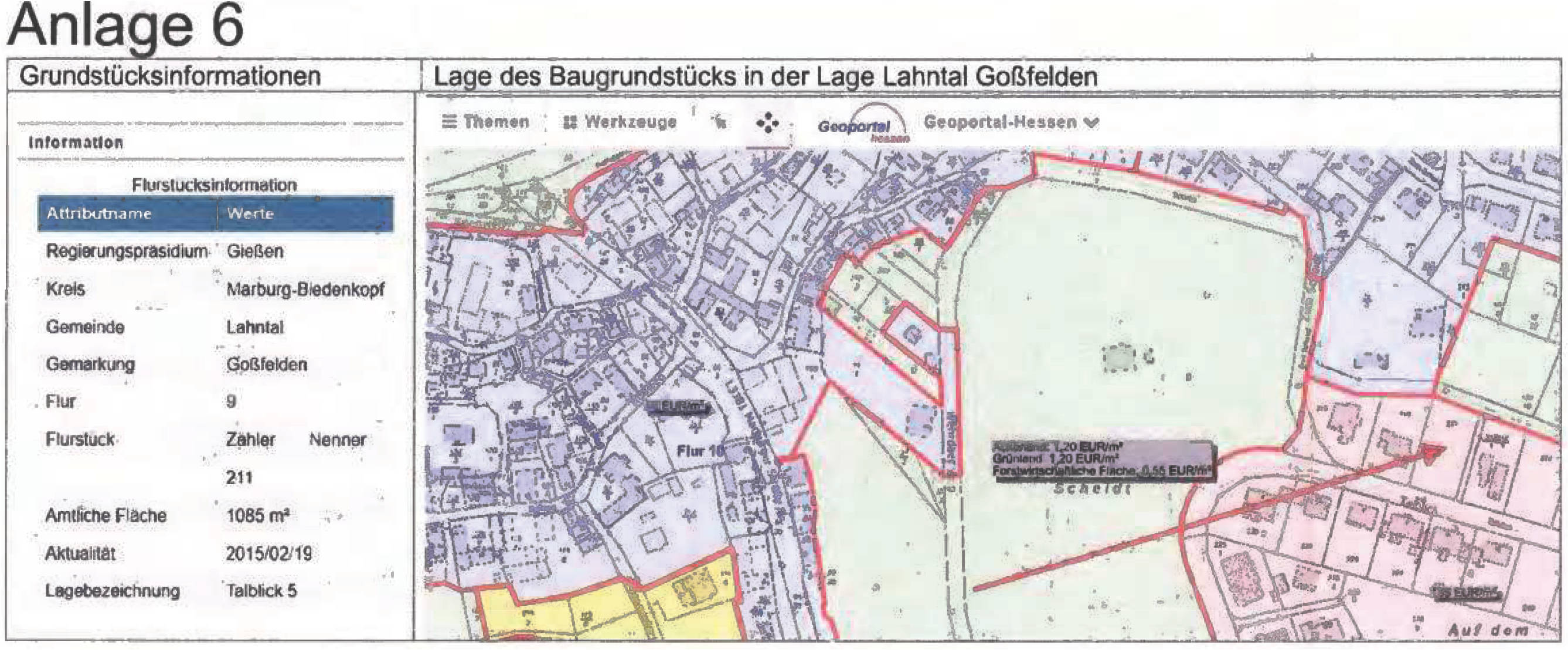
Task: Click the Lagebezeichnung Talblick 5 entry
Action: (183, 590)
